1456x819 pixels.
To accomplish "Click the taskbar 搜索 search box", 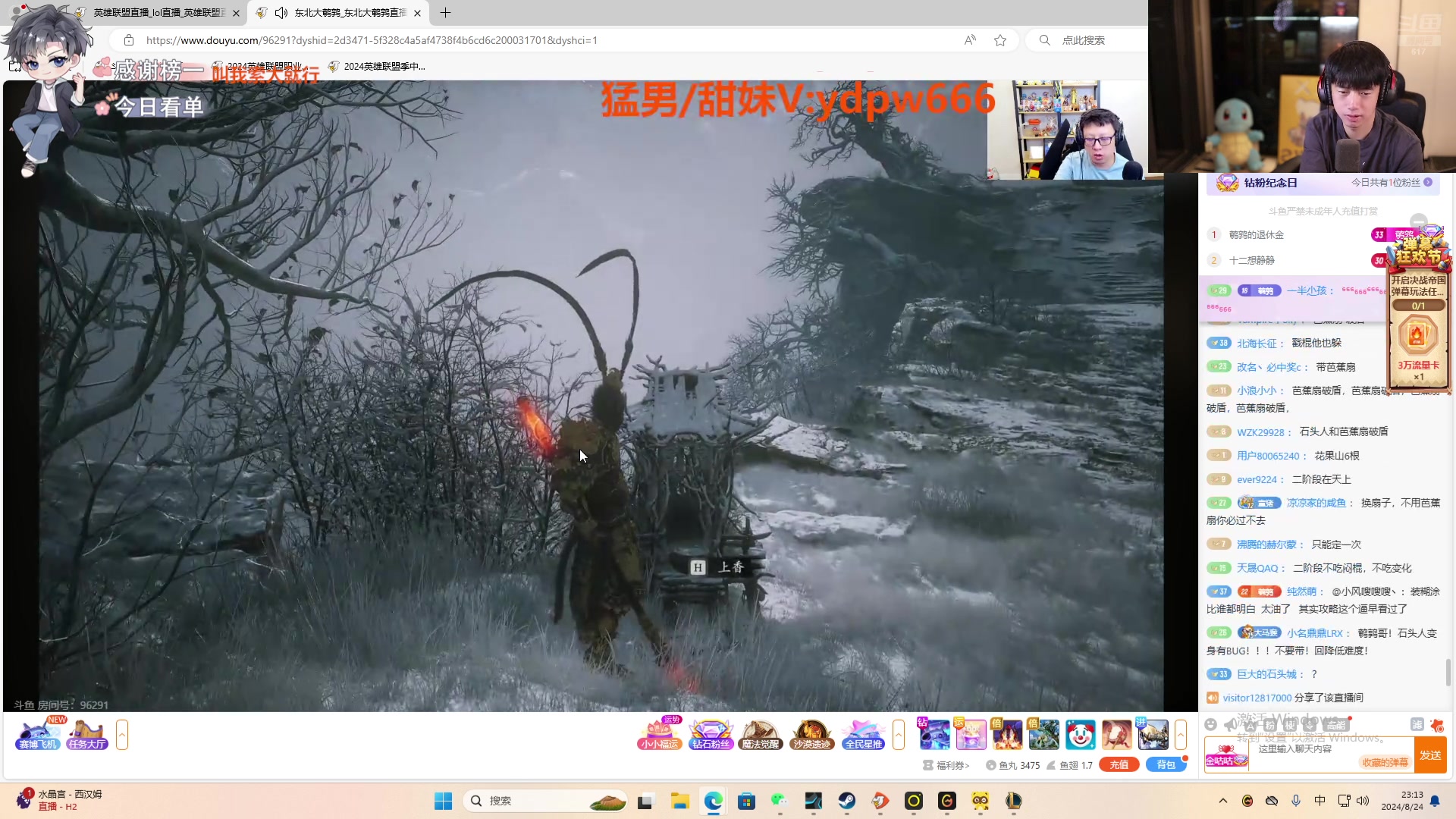I will point(545,801).
